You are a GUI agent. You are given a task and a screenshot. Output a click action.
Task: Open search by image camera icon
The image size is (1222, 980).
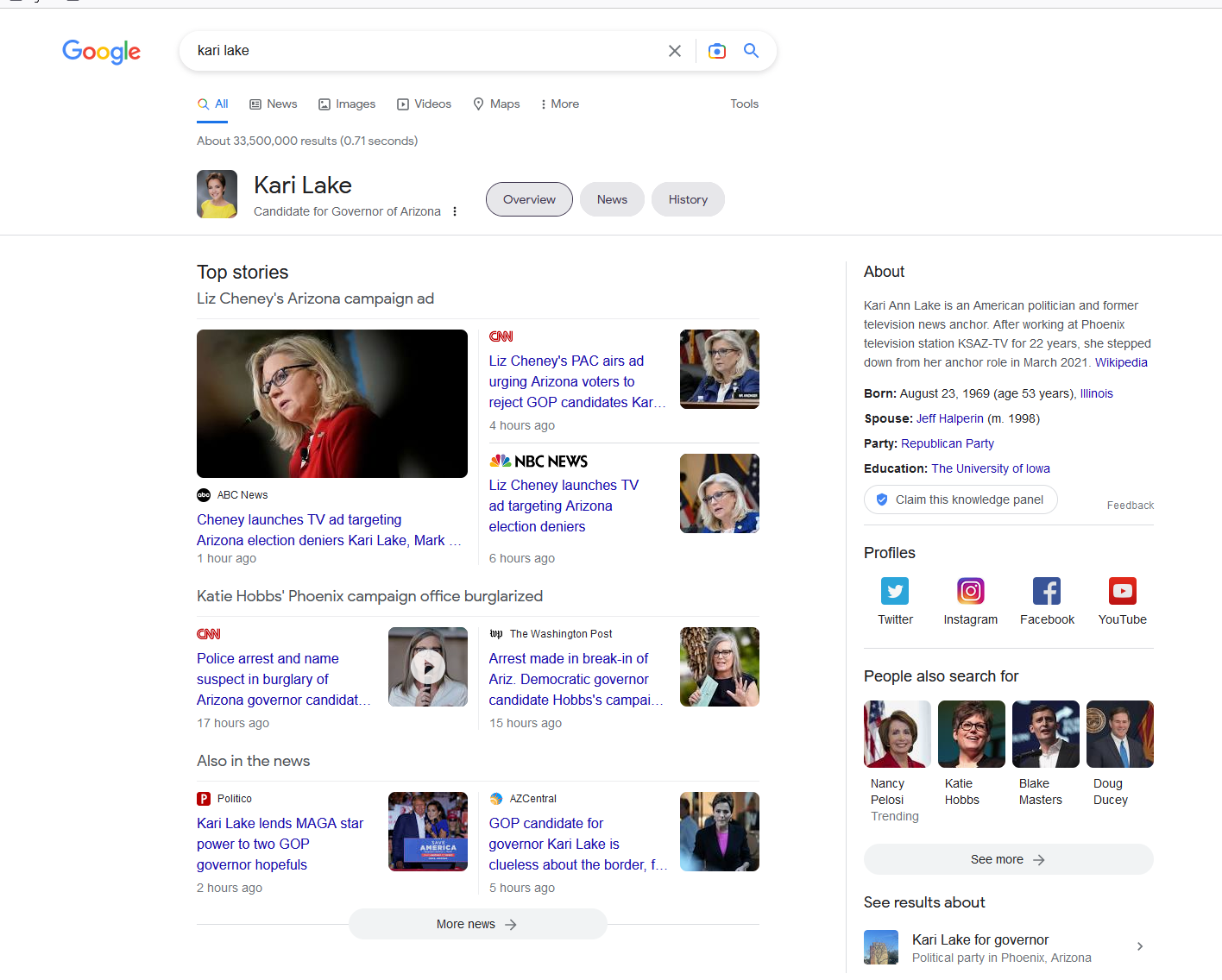pyautogui.click(x=716, y=51)
